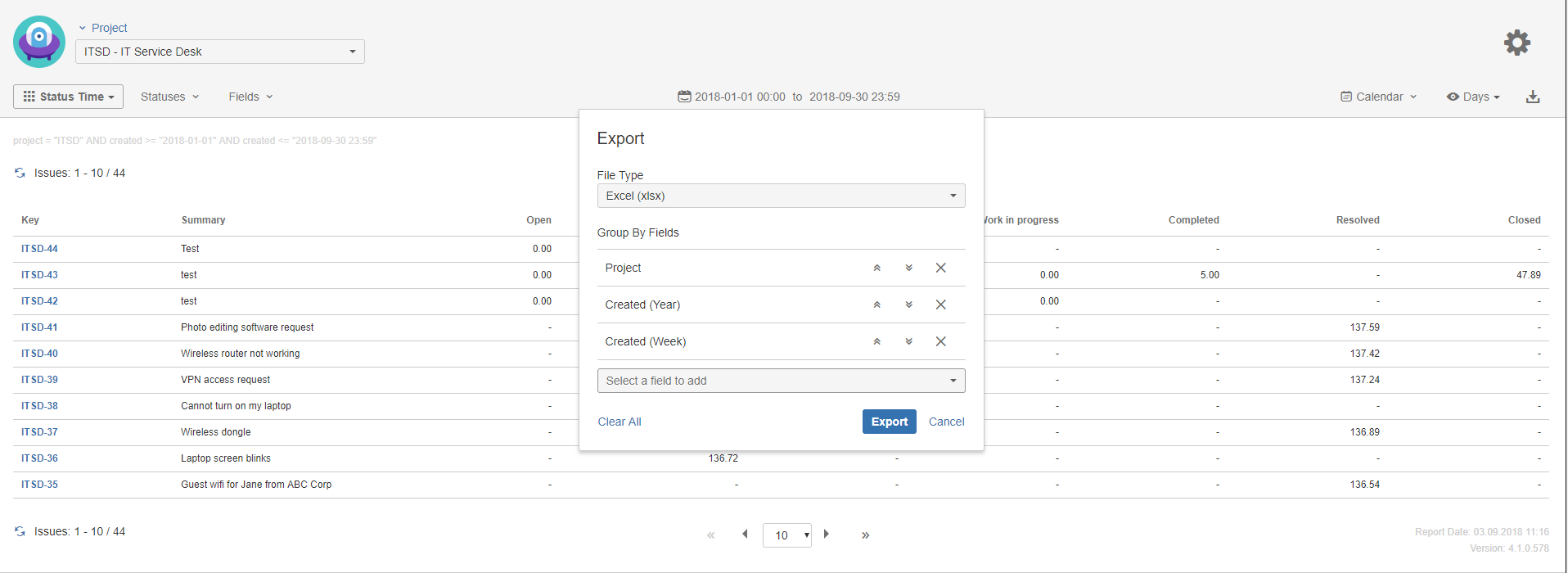Change the page size dropdown from 10
This screenshot has height=573, width=1568.
[786, 535]
